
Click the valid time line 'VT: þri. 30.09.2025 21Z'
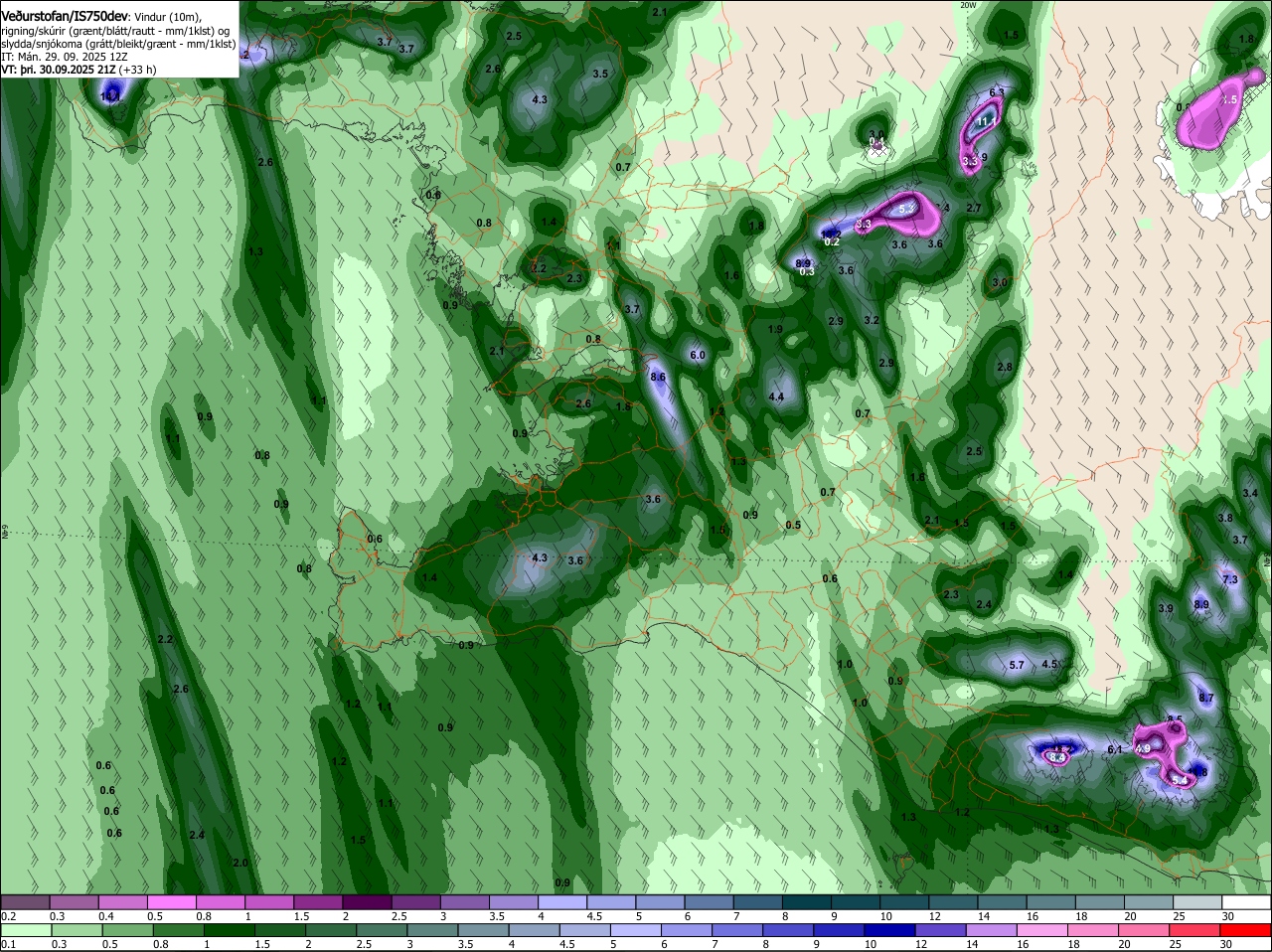pos(59,71)
